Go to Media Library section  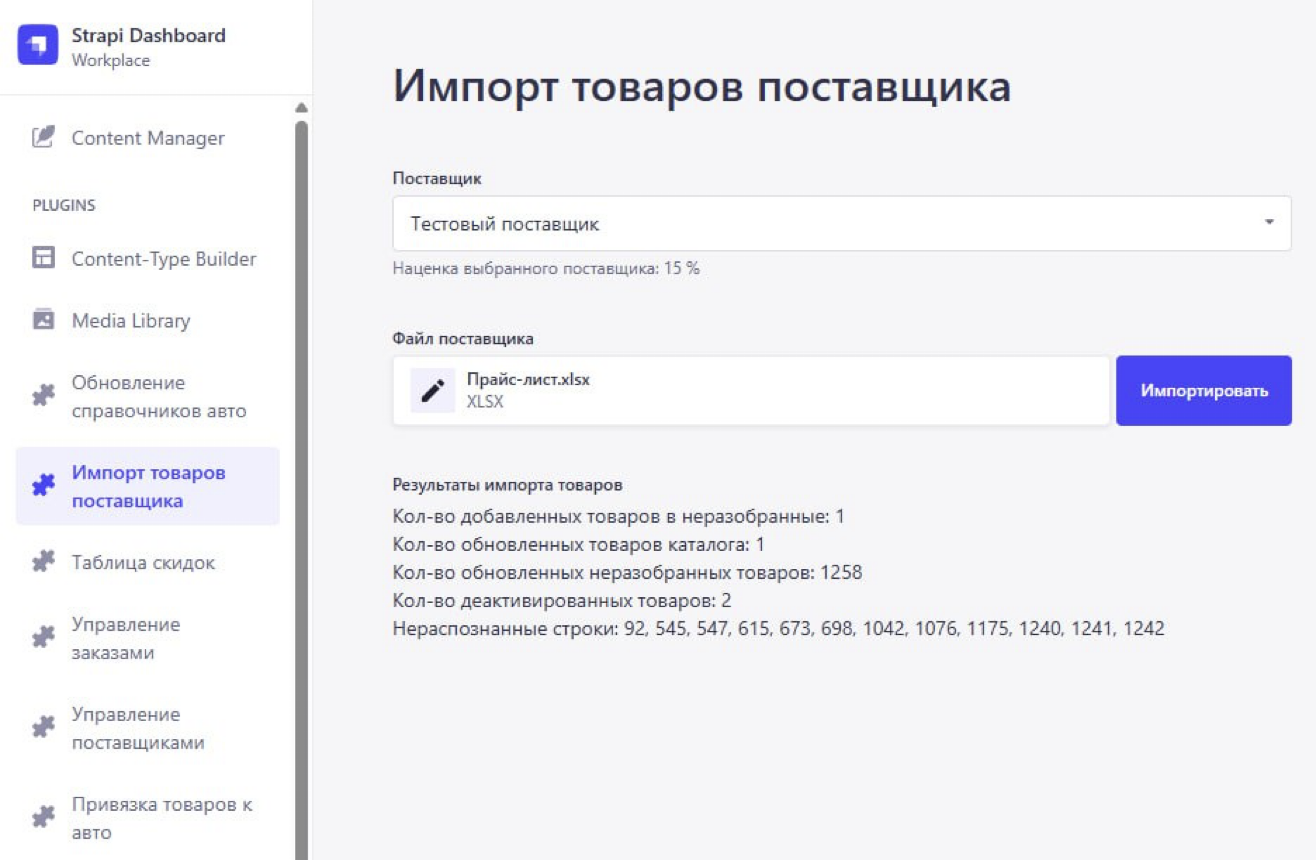point(131,321)
